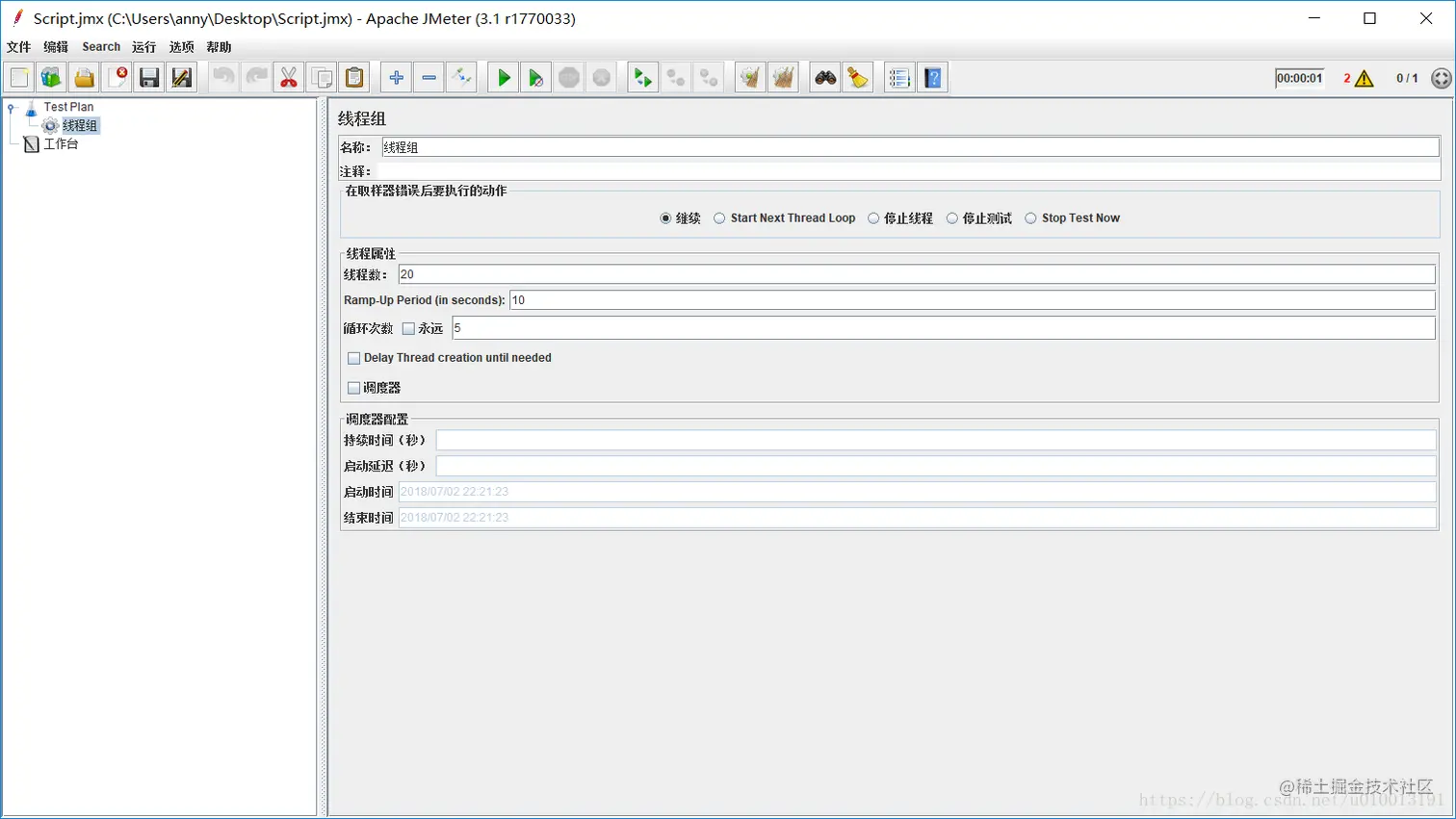Image resolution: width=1456 pixels, height=819 pixels.
Task: Open the 选项 menu
Action: [x=182, y=47]
